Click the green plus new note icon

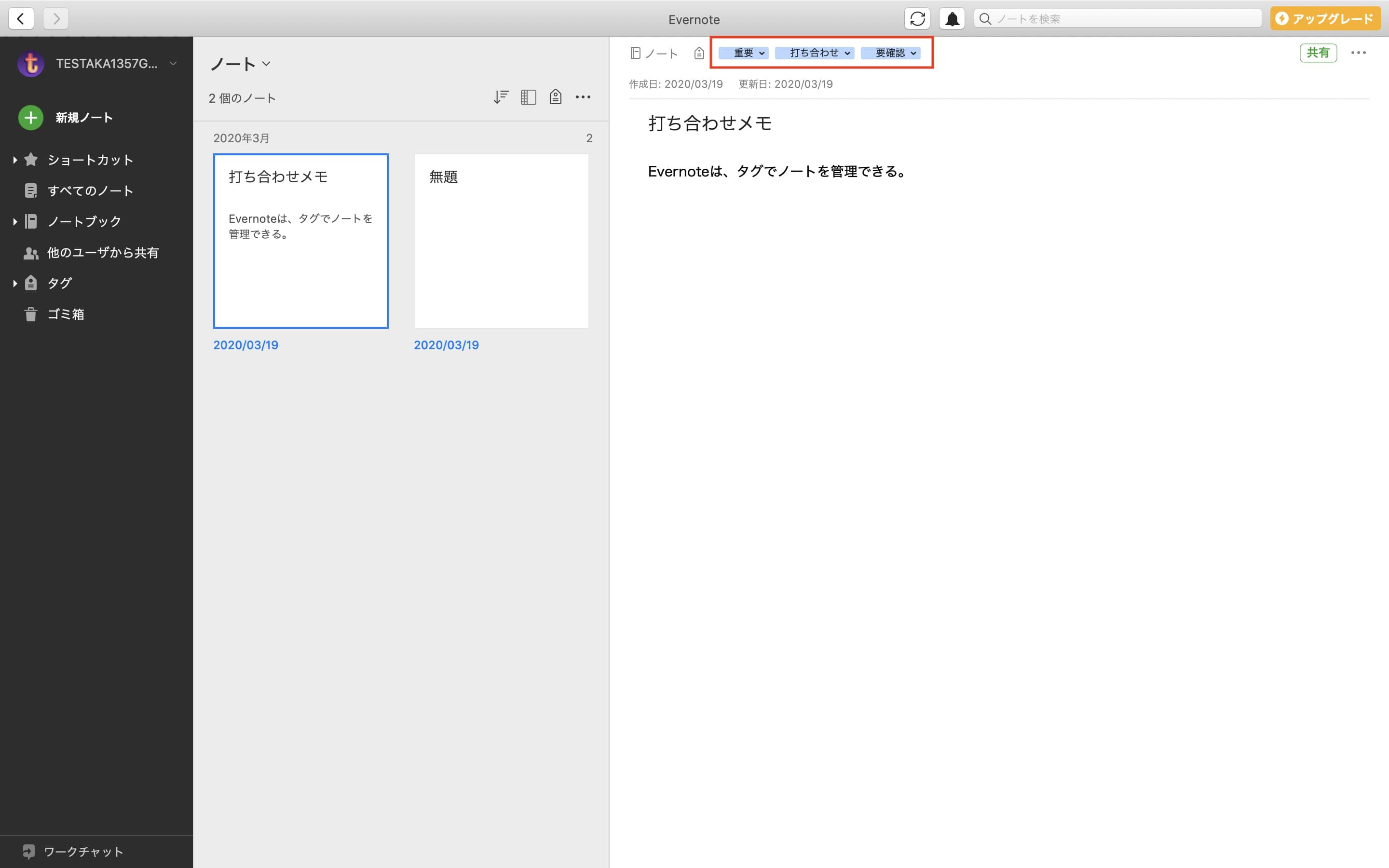pos(31,118)
